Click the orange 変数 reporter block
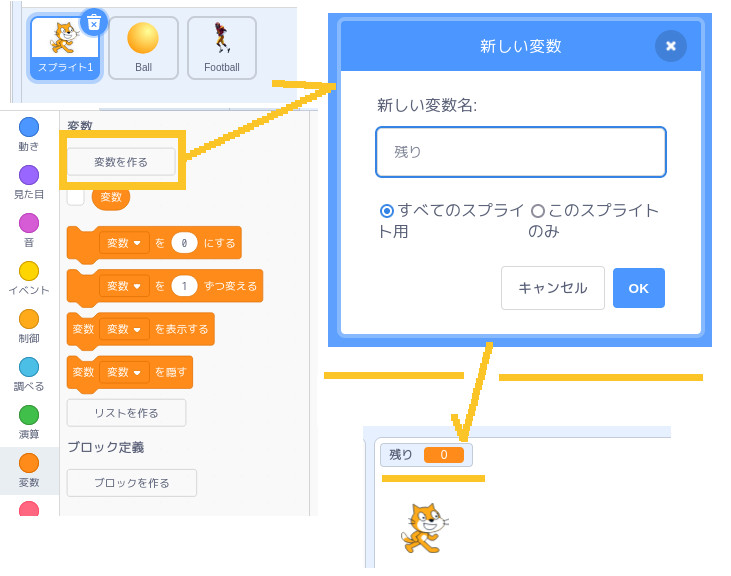The image size is (731, 576). pyautogui.click(x=111, y=197)
